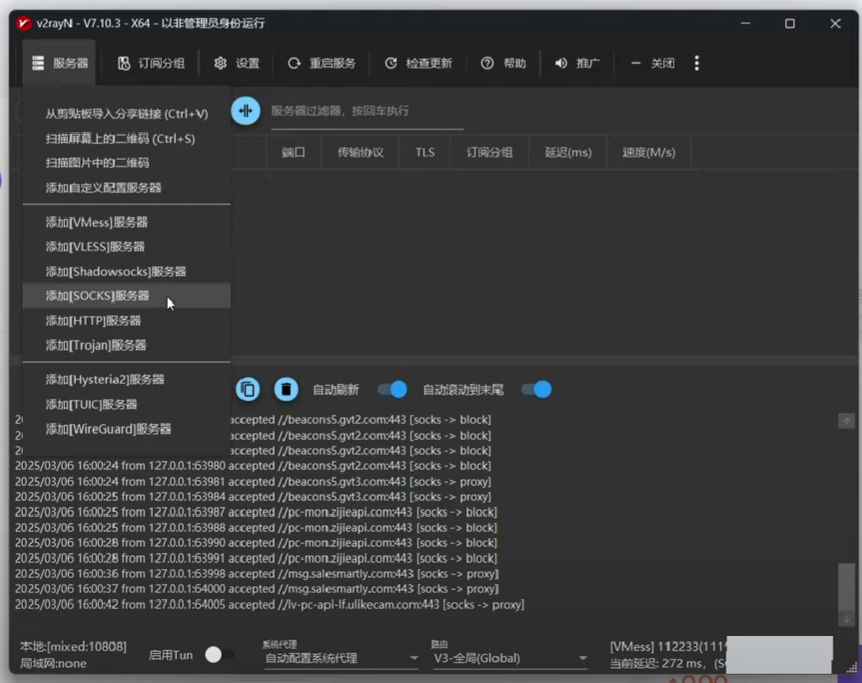
Task: Click the server filter input field
Action: click(366, 111)
